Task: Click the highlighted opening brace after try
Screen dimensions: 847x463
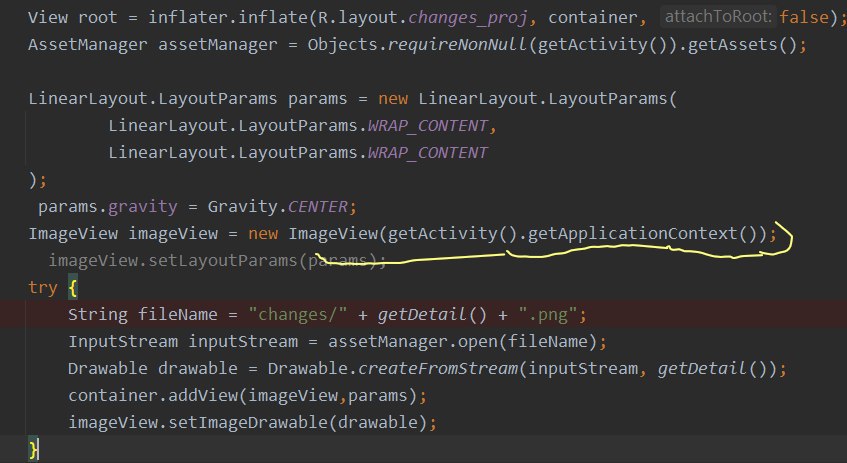Action: pos(73,287)
